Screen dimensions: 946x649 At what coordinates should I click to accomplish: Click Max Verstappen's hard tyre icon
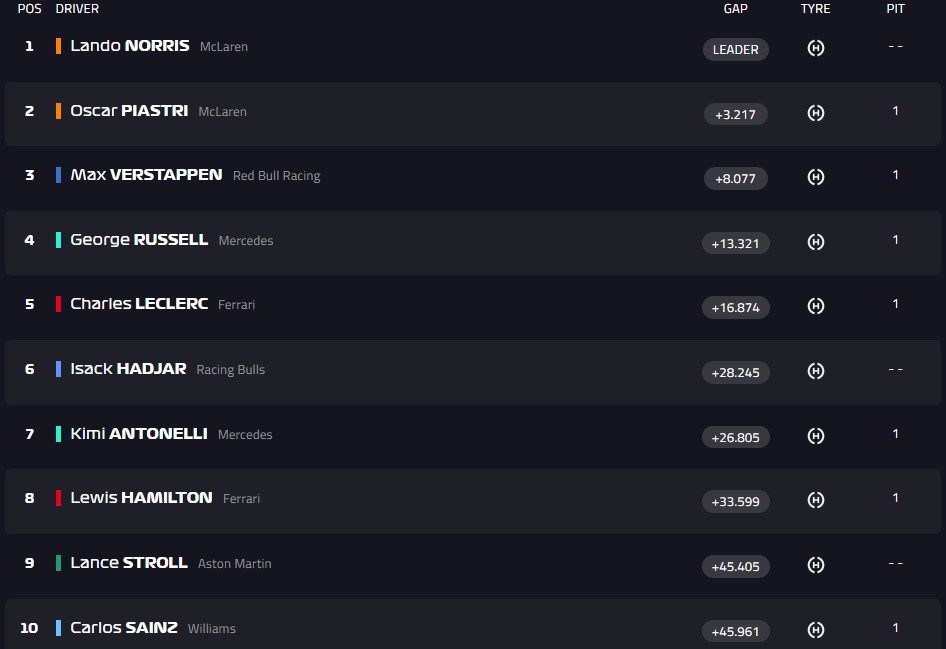pos(815,178)
